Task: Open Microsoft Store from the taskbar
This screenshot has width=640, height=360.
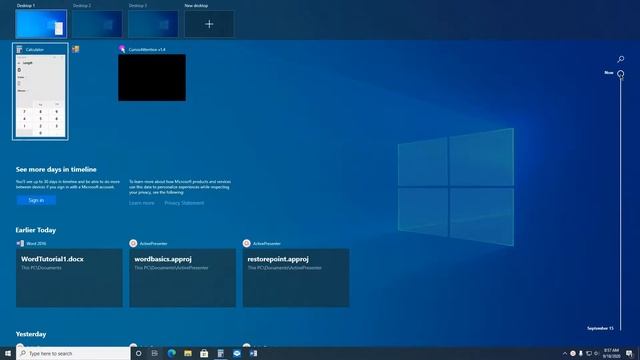Action: click(204, 353)
